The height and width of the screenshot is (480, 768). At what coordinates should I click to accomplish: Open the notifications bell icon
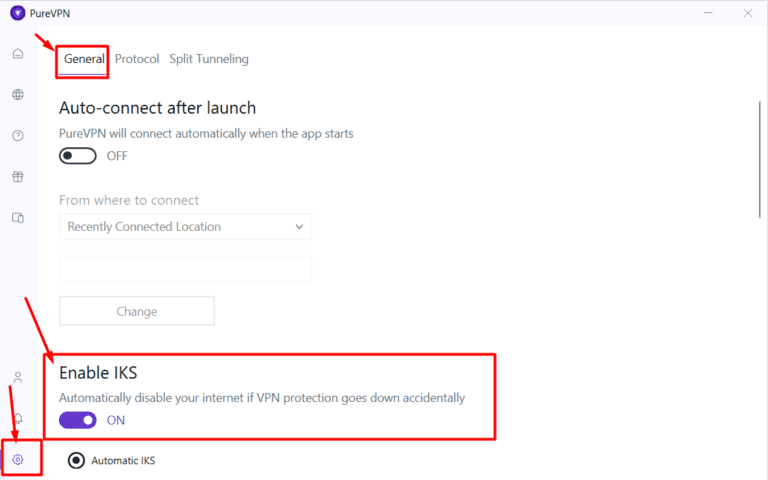[x=18, y=418]
